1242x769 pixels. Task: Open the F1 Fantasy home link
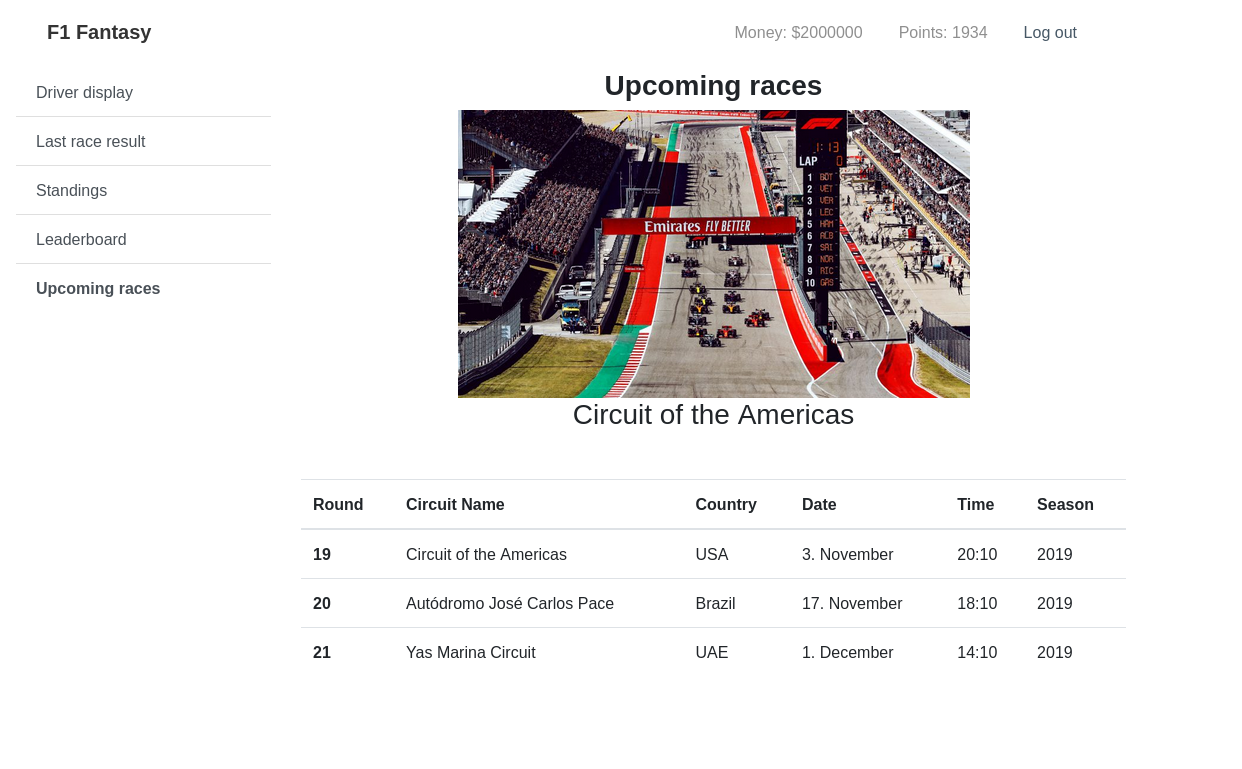click(99, 32)
